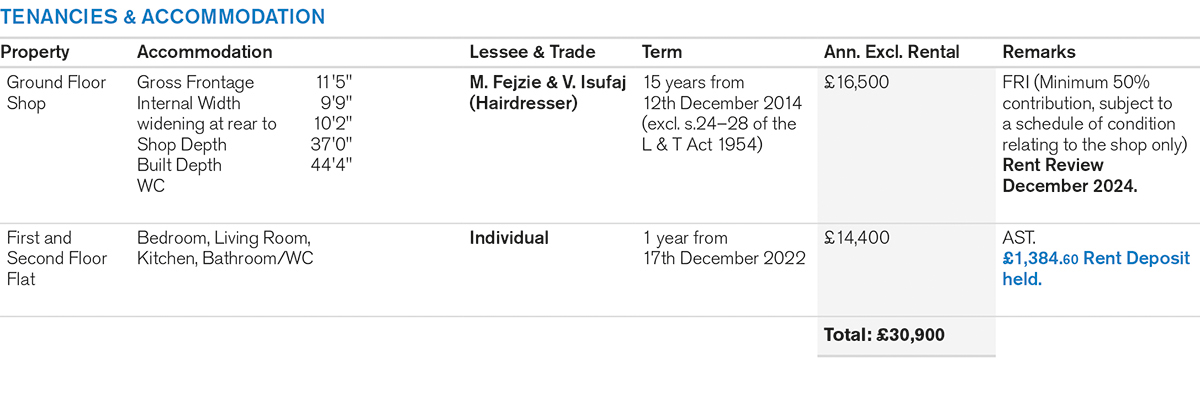Click the Rent Review December 2024 remark
Screen dimensions: 1200x401
1070,175
